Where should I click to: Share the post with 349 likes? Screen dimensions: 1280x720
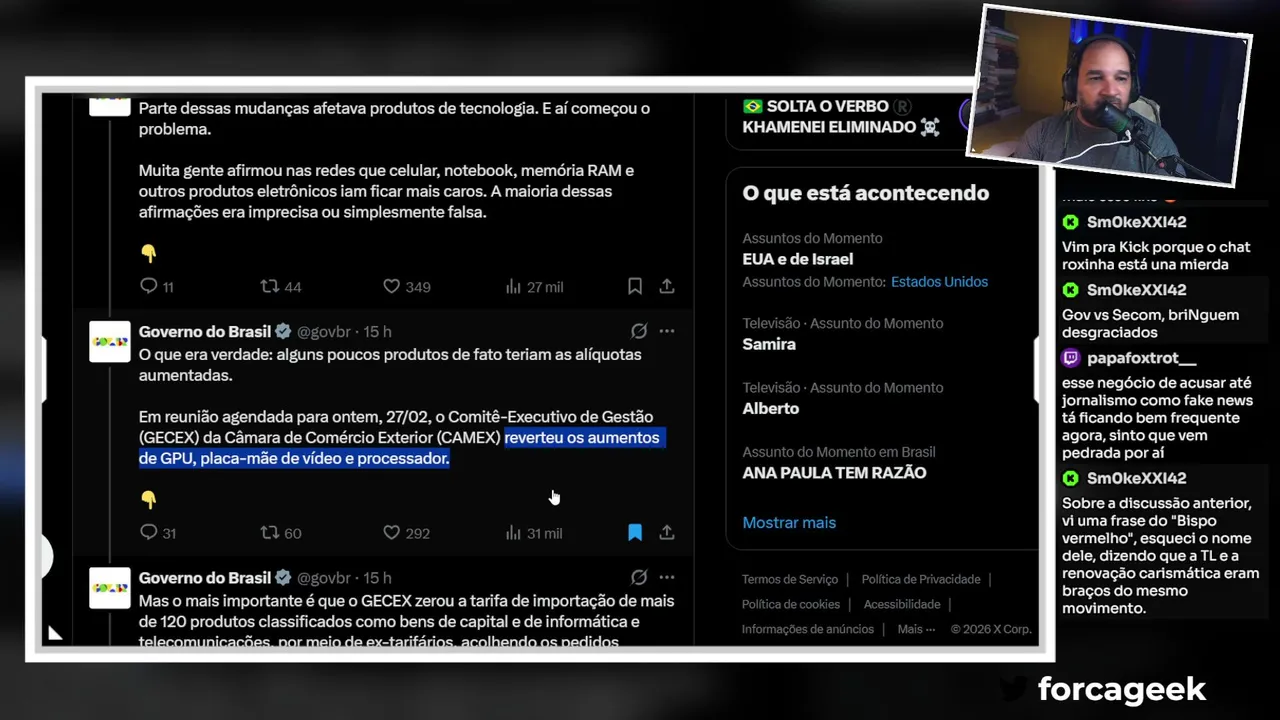[667, 287]
